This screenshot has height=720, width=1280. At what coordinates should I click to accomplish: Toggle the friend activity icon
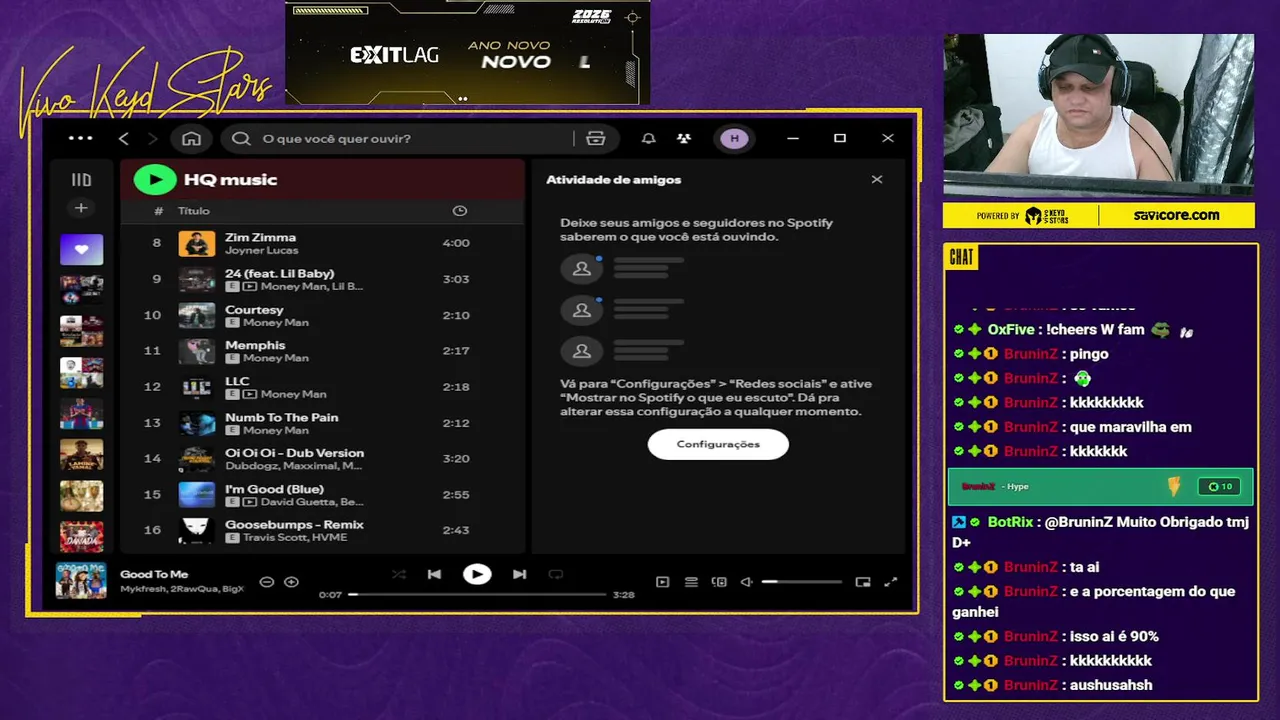[684, 138]
